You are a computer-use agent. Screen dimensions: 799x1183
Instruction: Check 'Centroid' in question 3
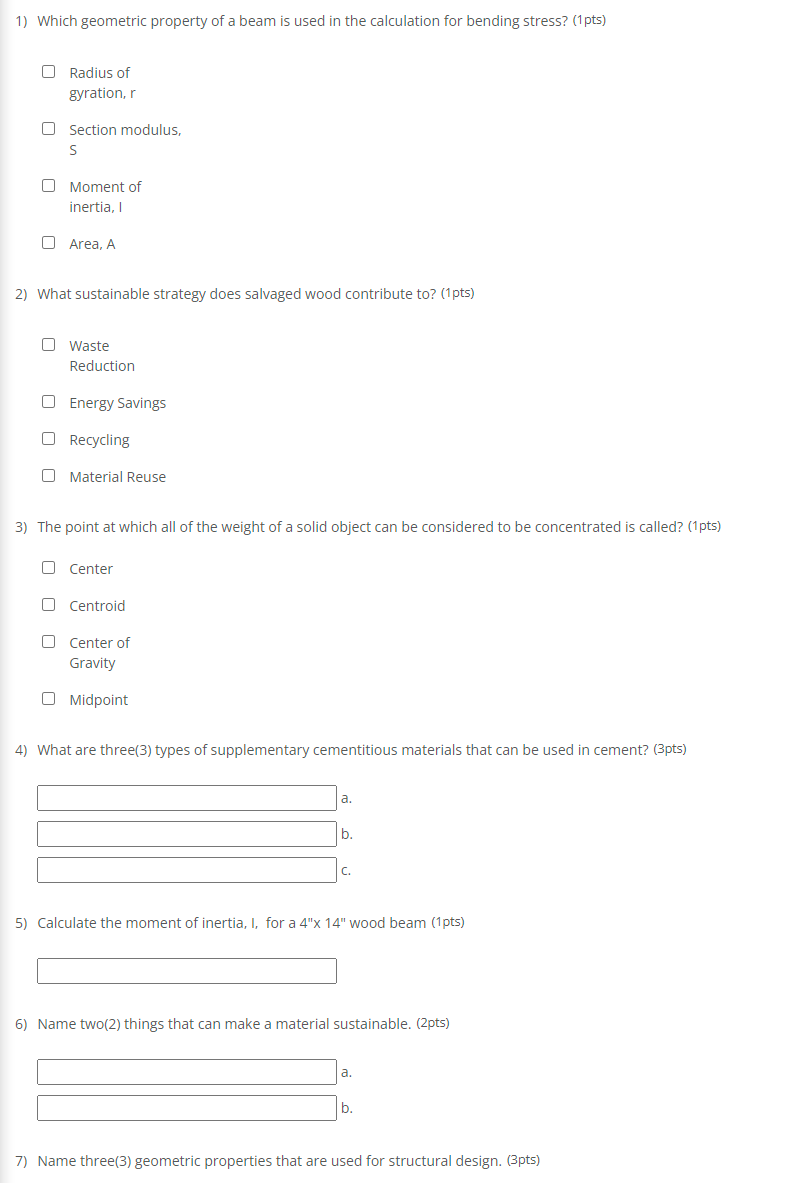point(48,602)
